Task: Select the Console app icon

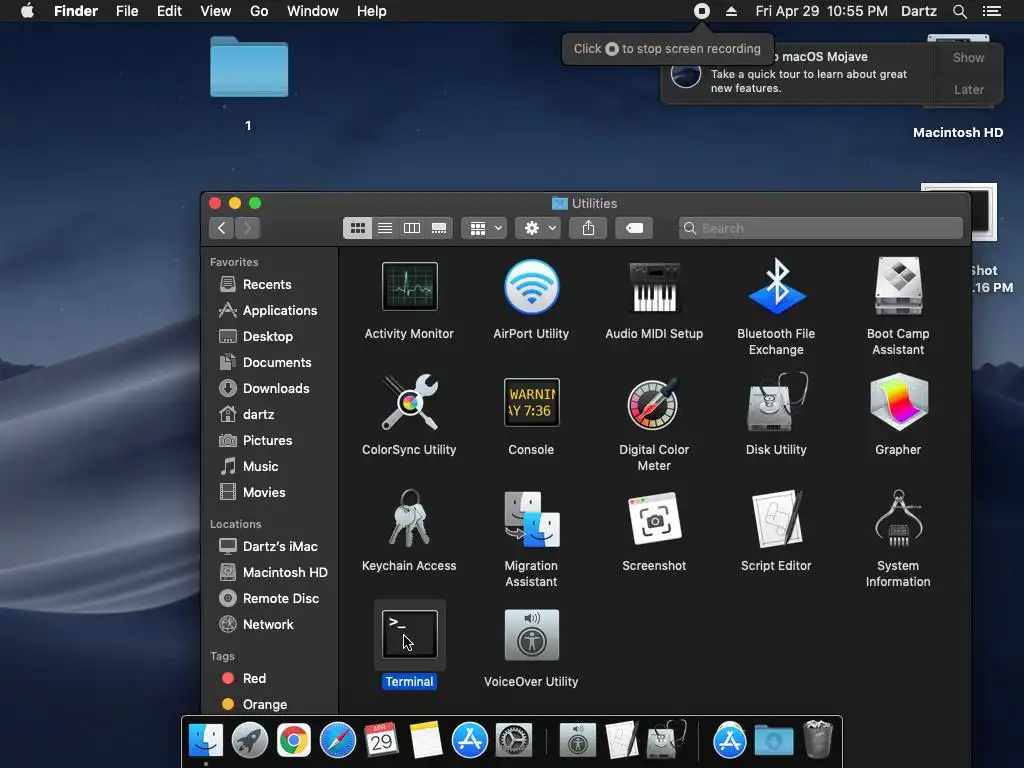Action: 532,402
